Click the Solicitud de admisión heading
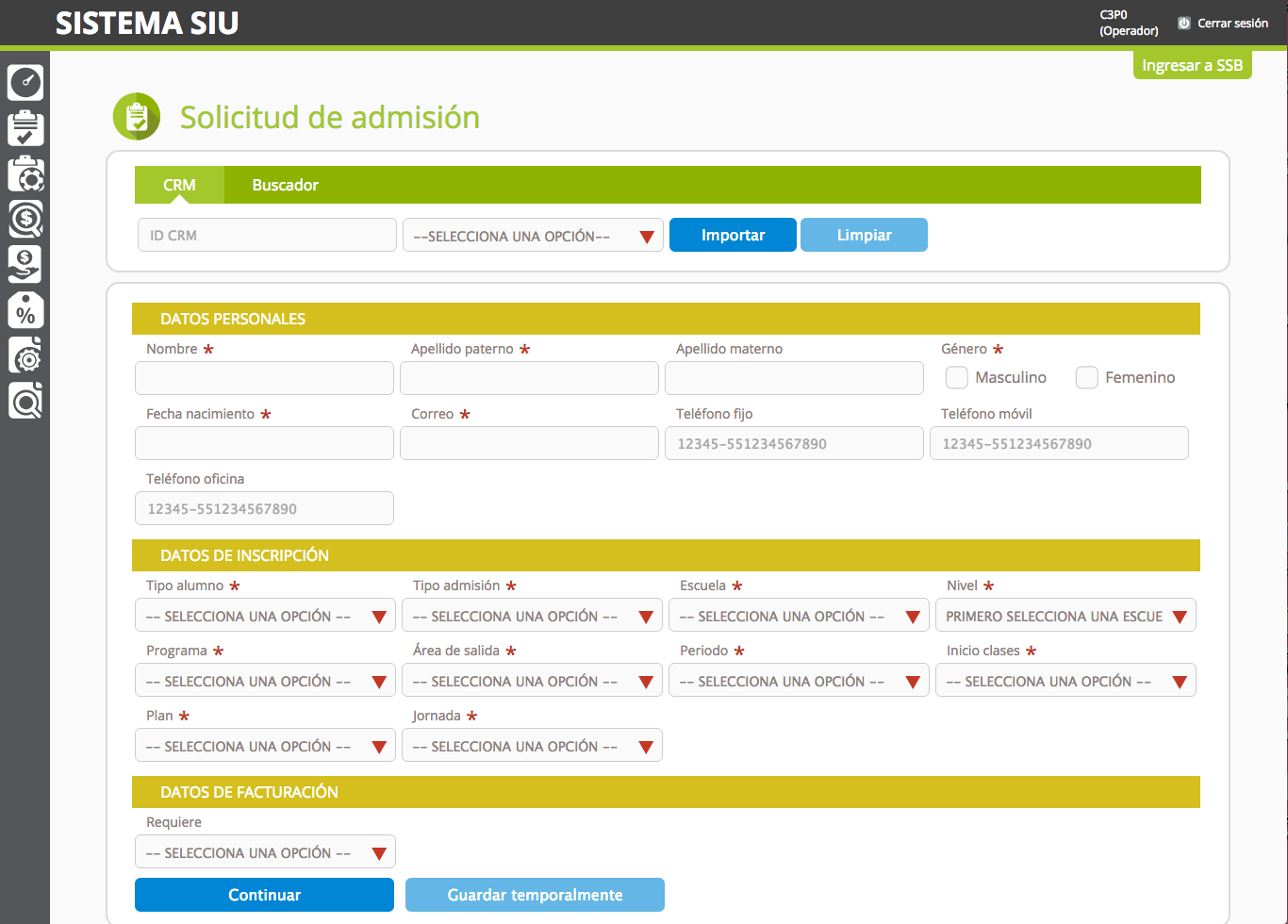Image resolution: width=1288 pixels, height=924 pixels. click(330, 117)
